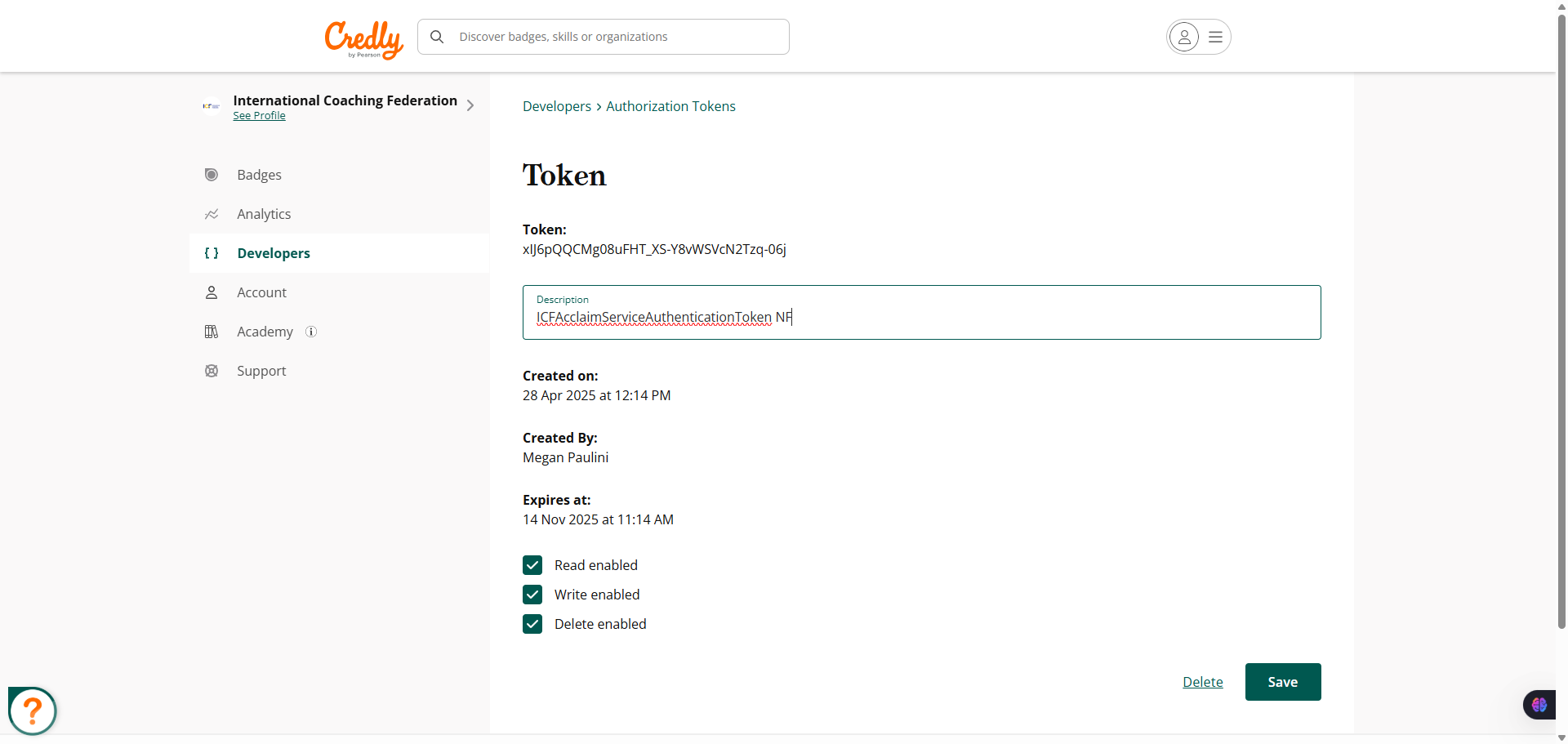Click the Token page heading
Screen dimensions: 1568x744
click(x=564, y=175)
